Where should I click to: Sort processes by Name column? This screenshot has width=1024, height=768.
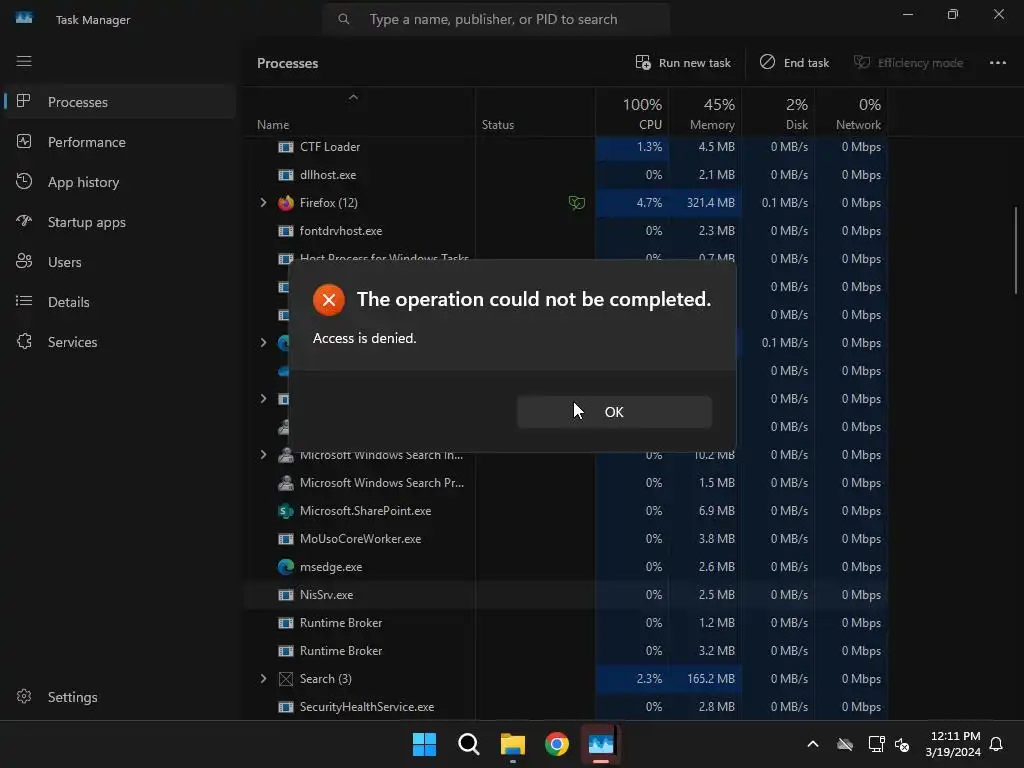pos(360,112)
